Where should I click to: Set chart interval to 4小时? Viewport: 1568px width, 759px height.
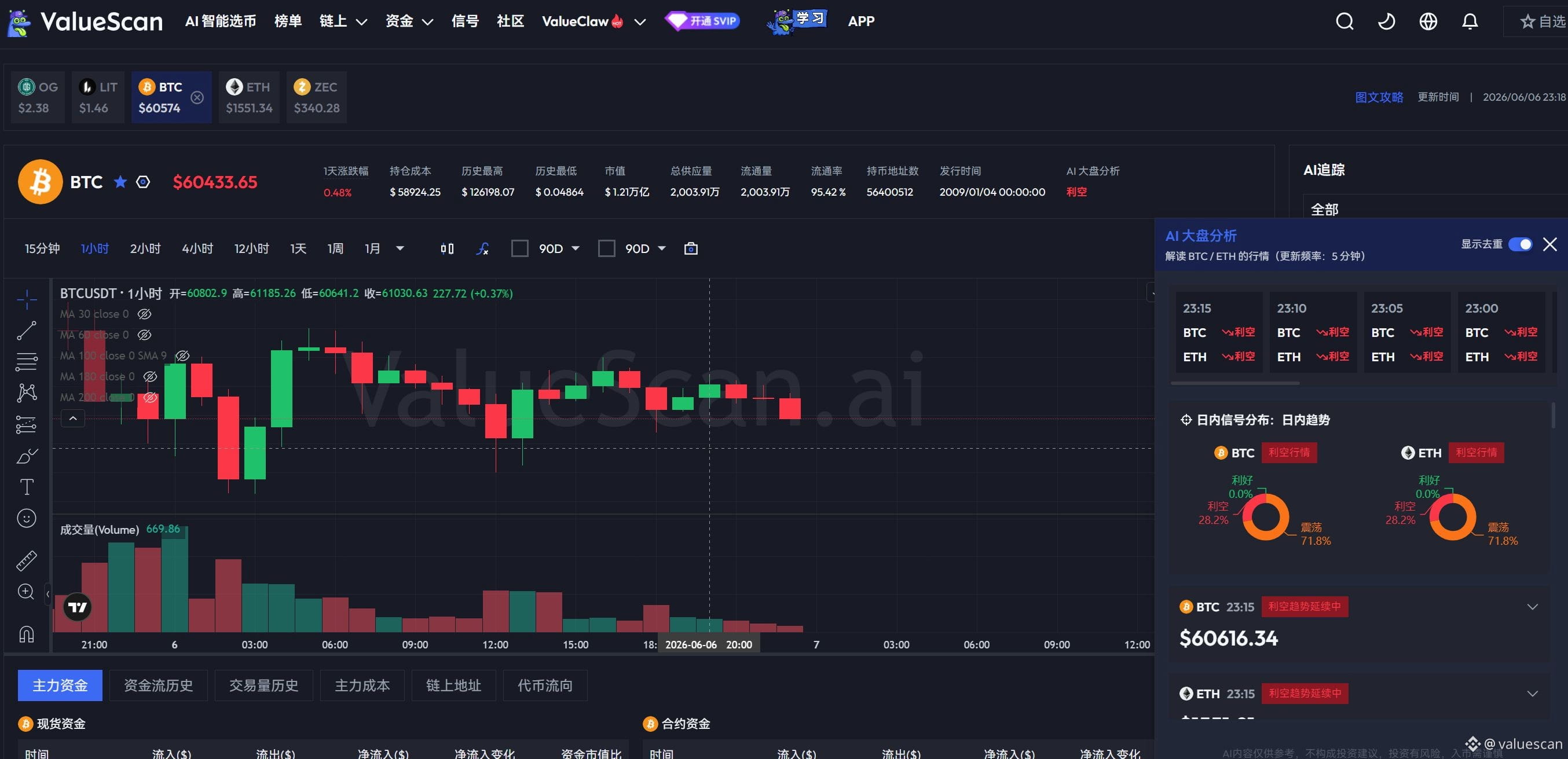197,248
